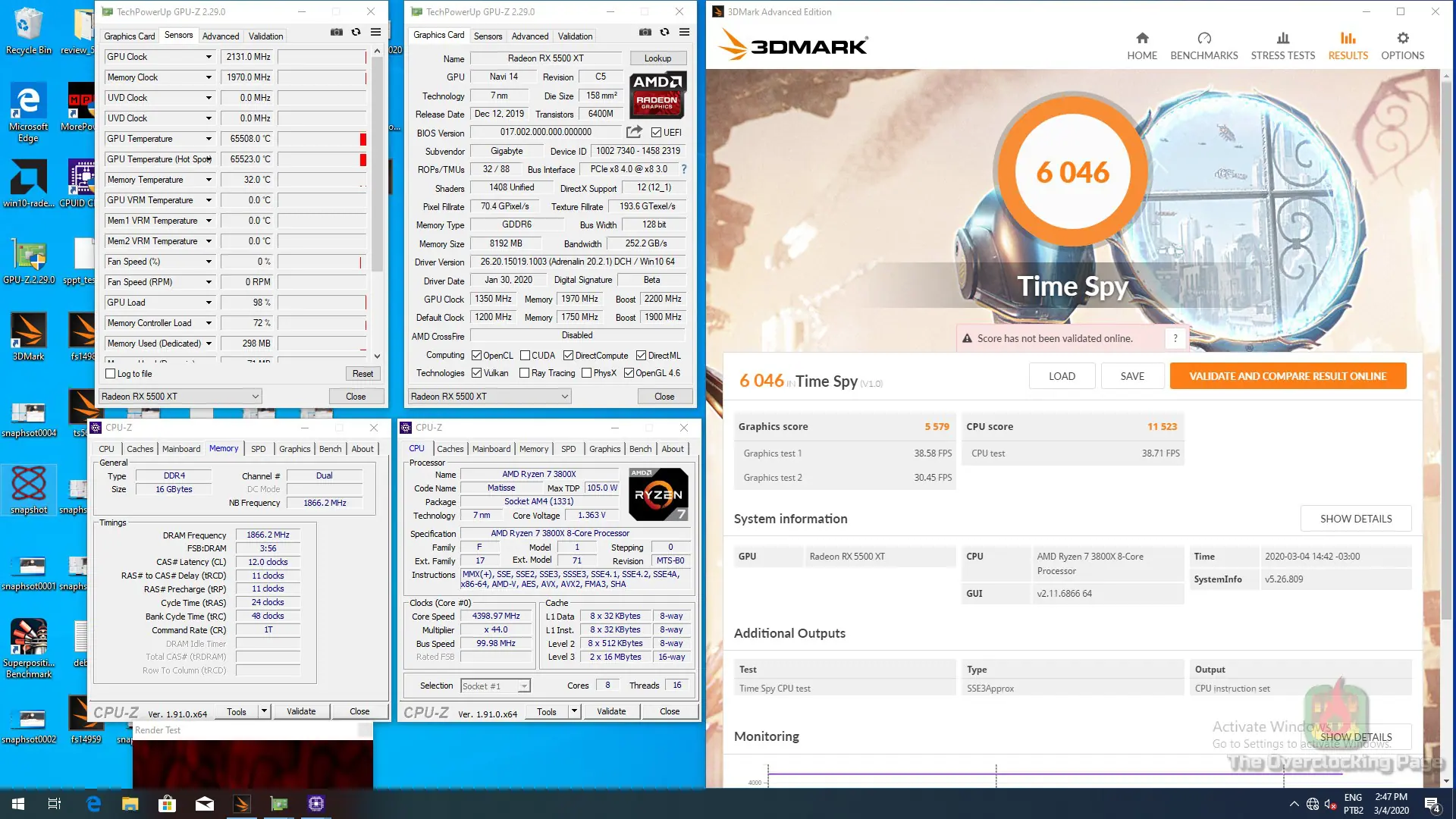Switch to Caches tab in CPU-Z Memory window

pos(140,449)
